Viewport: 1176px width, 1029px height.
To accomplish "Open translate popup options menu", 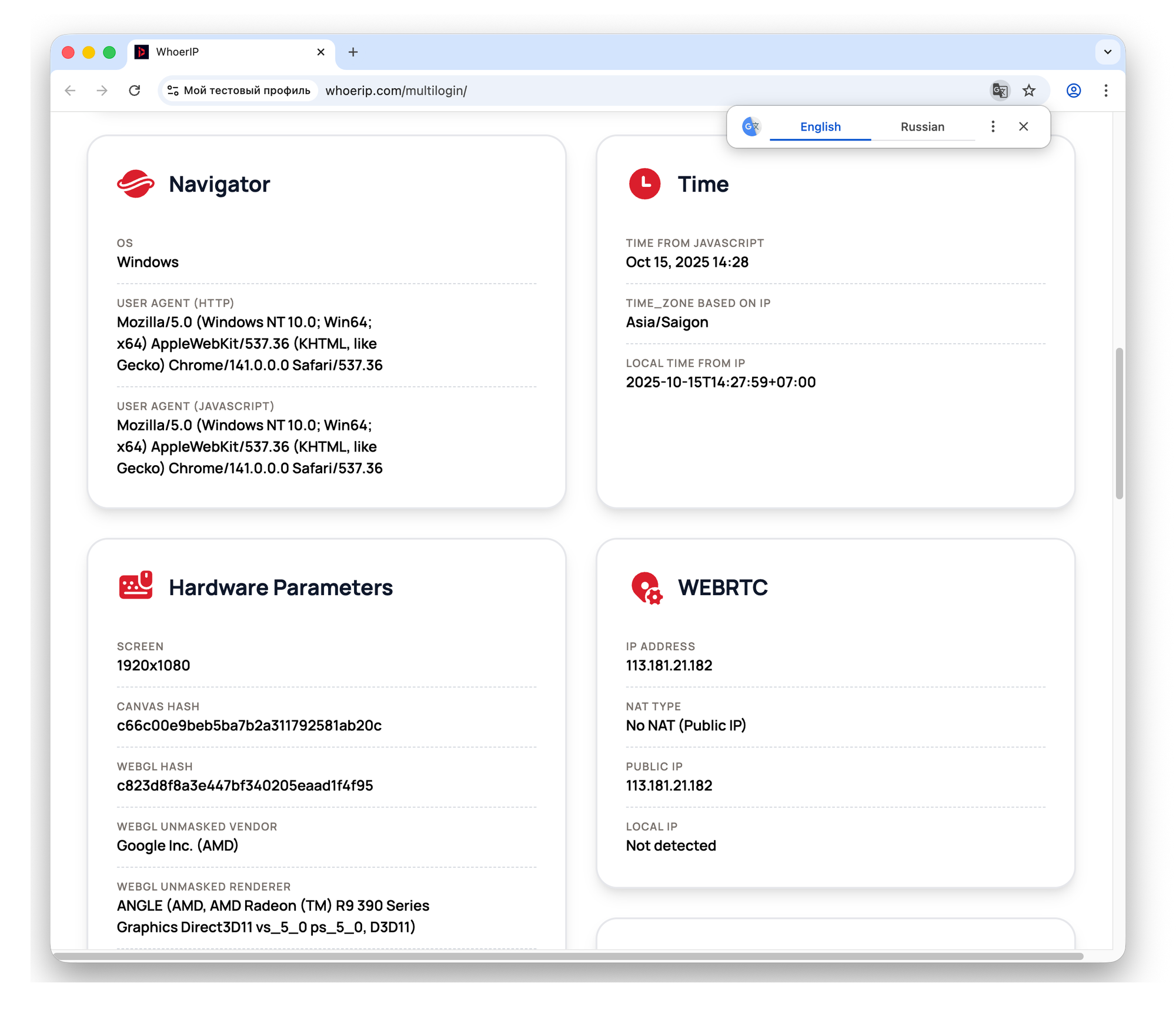I will tap(993, 126).
